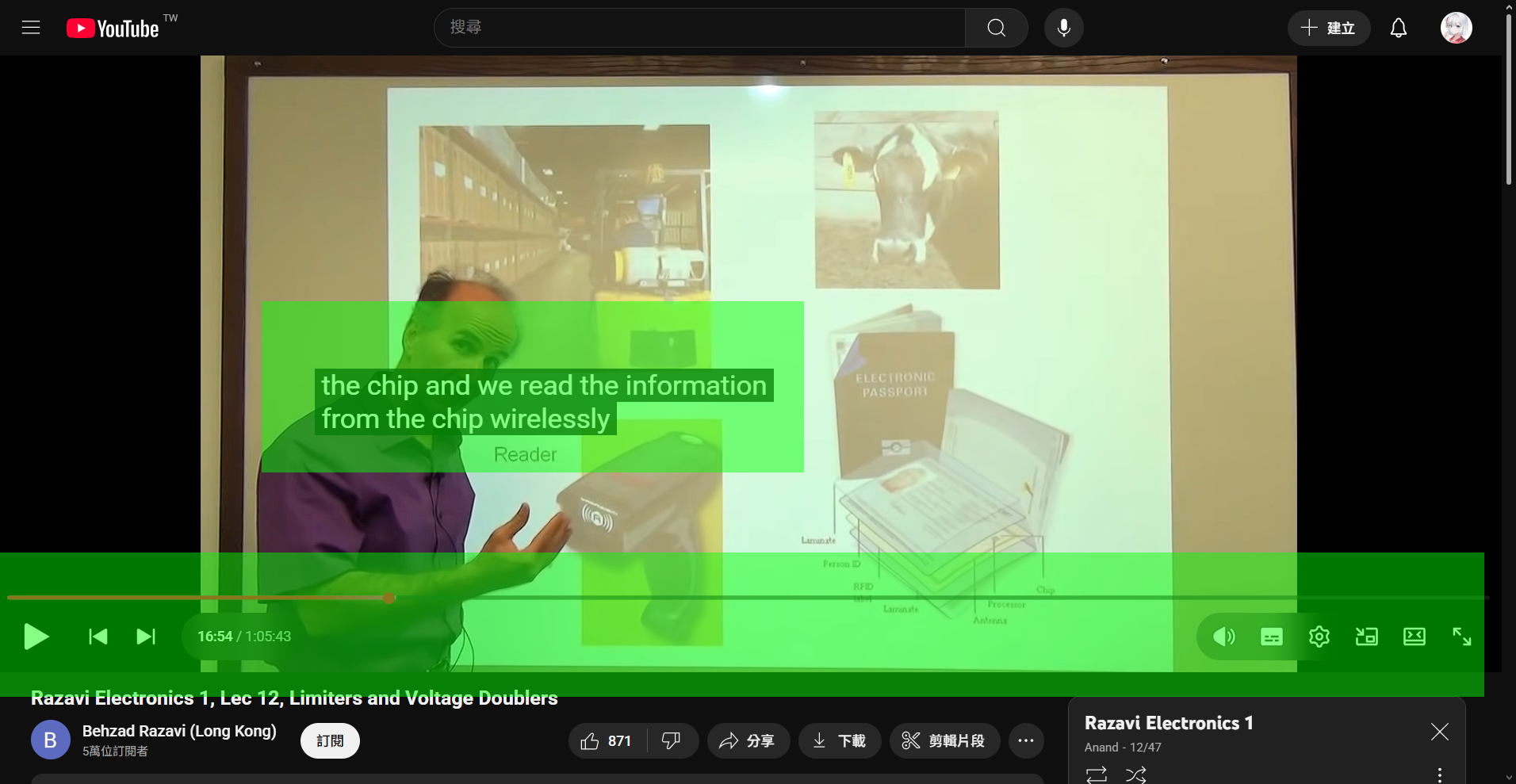Close the Razavi Electronics 1 playlist panel
1516x784 pixels.
(x=1440, y=732)
